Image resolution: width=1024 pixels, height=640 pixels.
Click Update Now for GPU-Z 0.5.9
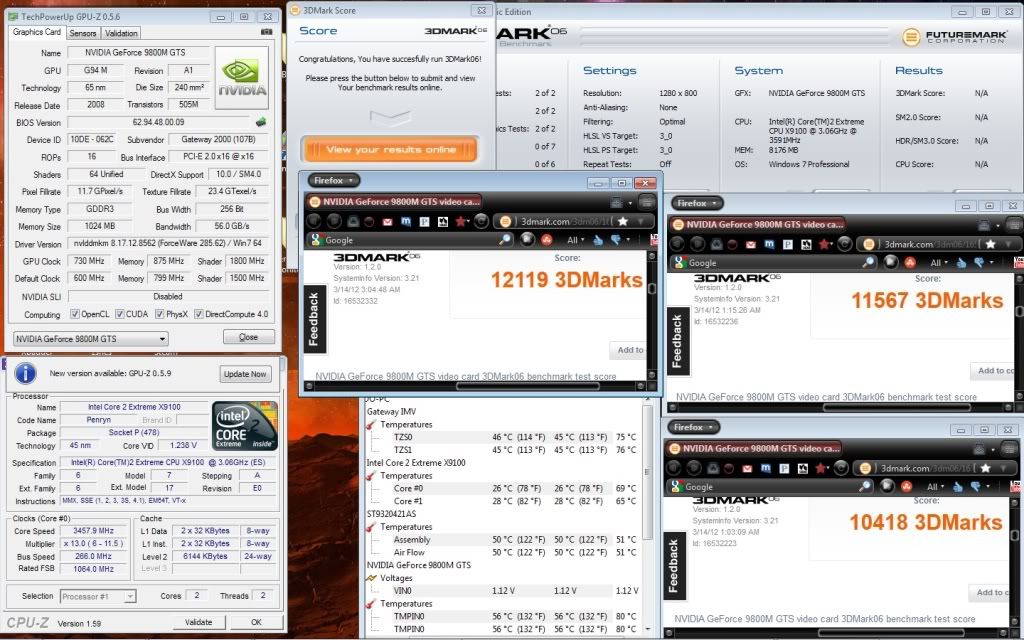(245, 374)
